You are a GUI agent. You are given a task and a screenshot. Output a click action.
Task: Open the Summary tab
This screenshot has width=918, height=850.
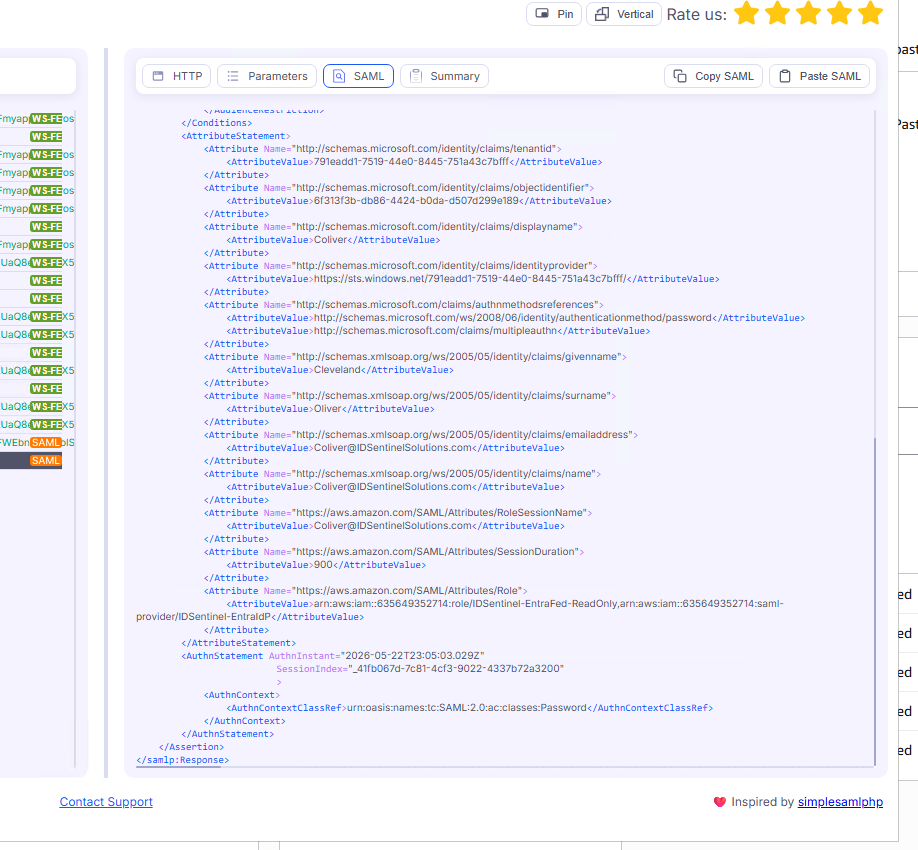444,76
